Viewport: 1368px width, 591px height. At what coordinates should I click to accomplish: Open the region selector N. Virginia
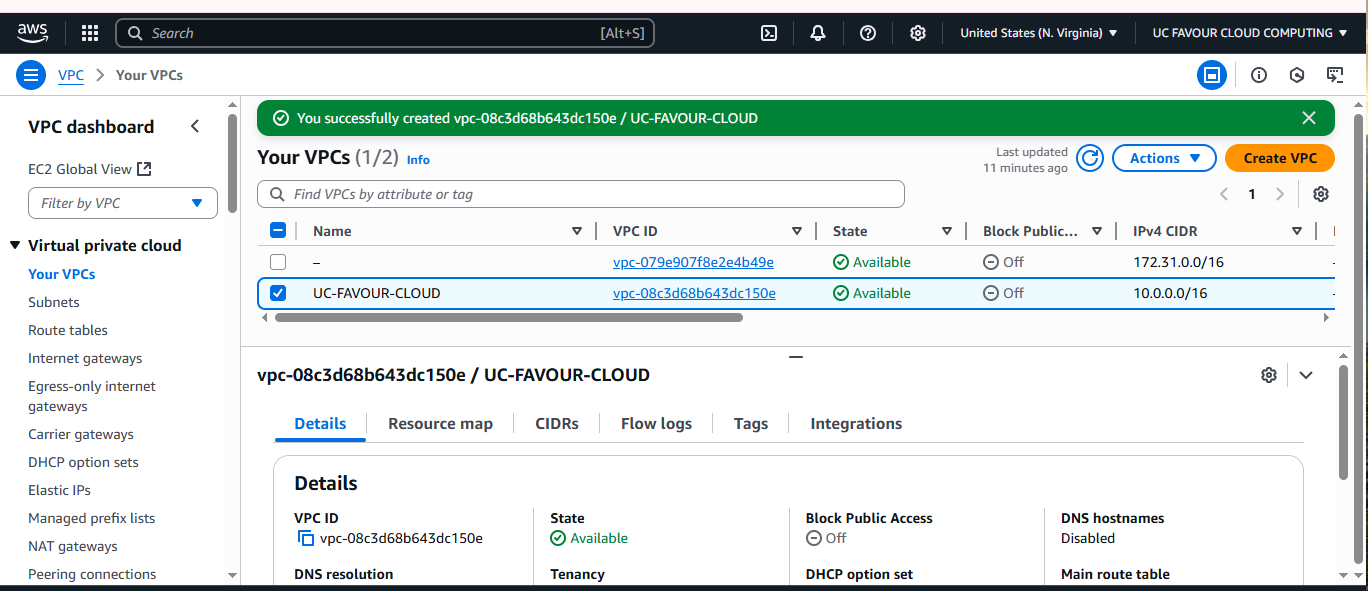(x=1039, y=33)
